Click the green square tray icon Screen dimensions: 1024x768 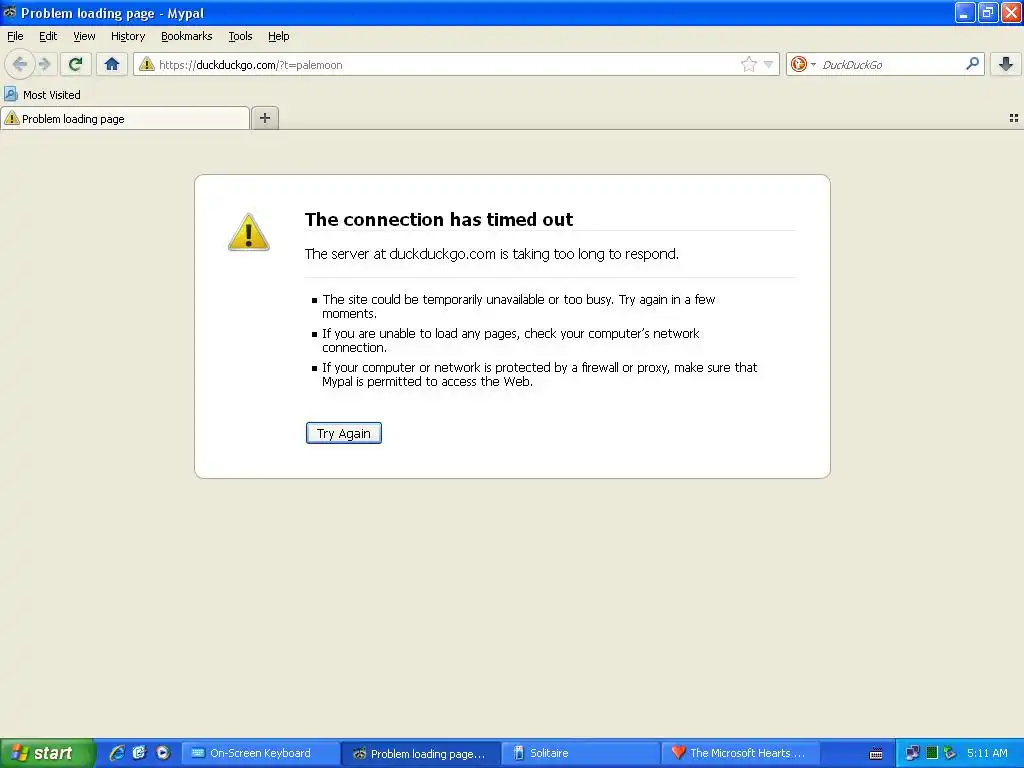[932, 753]
